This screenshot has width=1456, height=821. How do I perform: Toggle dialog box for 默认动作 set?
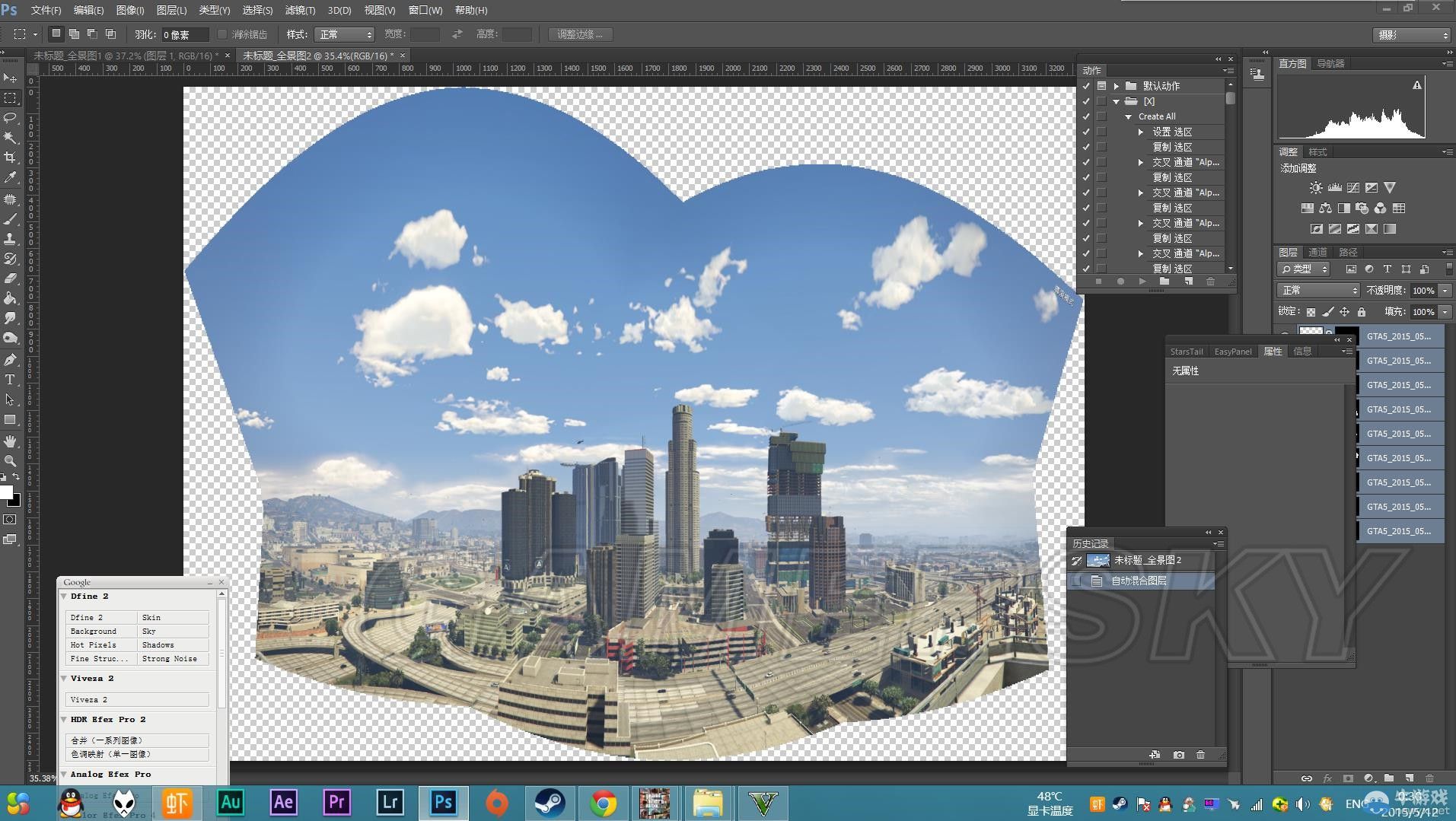[1101, 86]
